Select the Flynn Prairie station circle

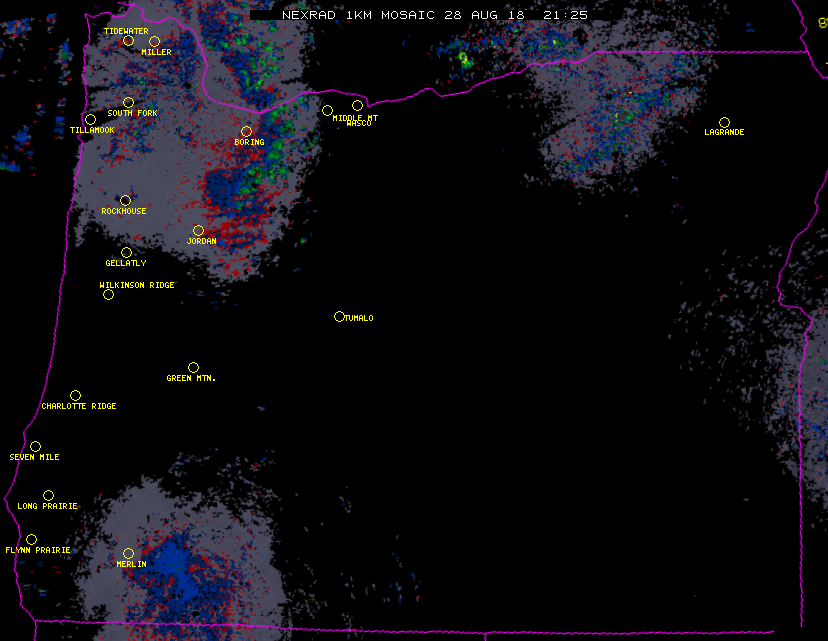point(31,539)
